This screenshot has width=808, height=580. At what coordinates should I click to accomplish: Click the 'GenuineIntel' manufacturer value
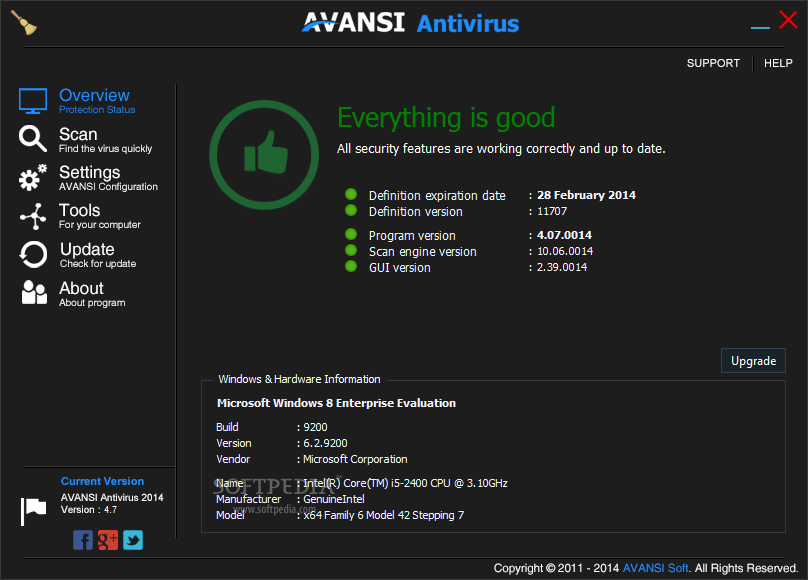pyautogui.click(x=333, y=499)
